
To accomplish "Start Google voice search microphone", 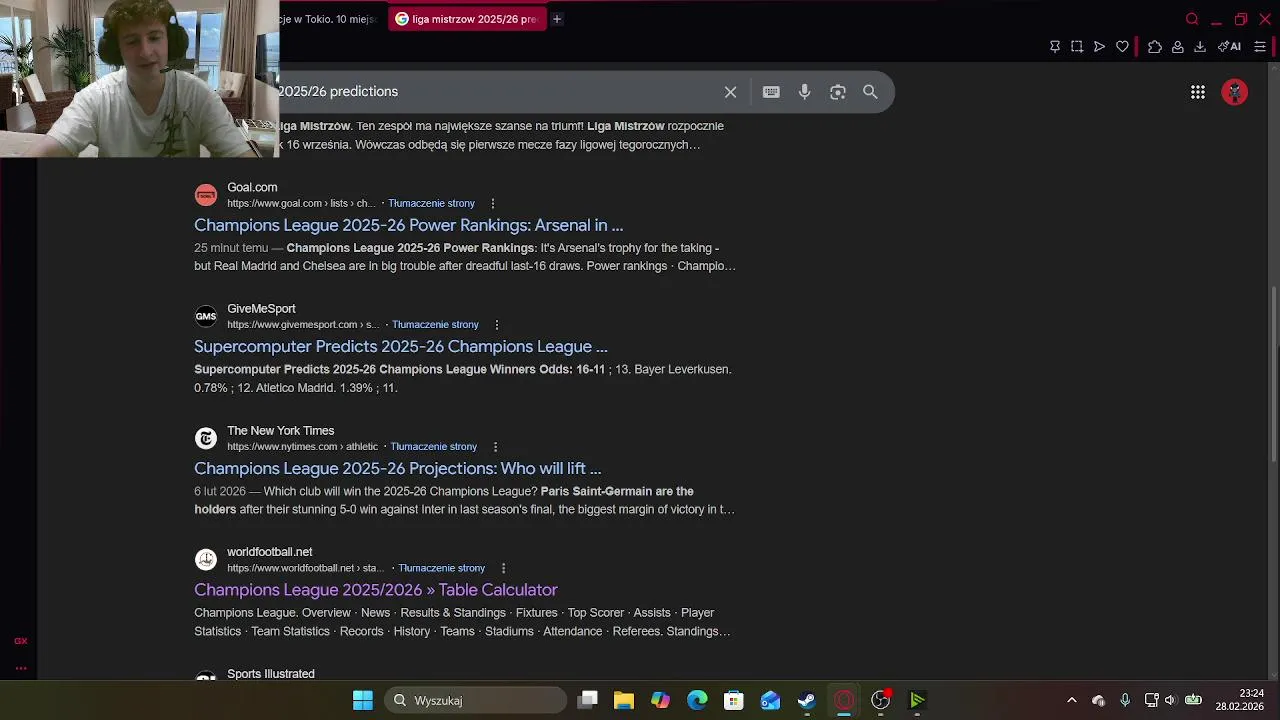I will pyautogui.click(x=804, y=92).
